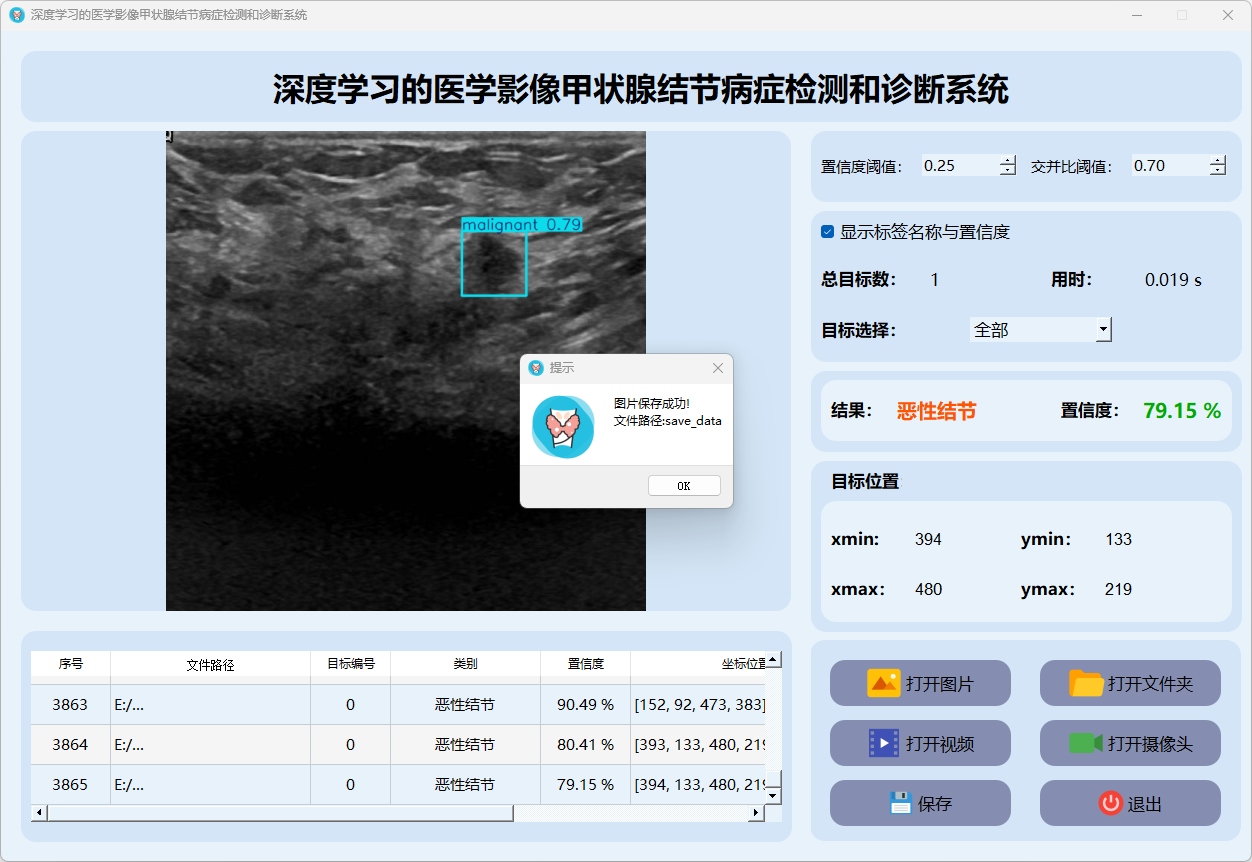
Task: Click the 79.15 % cell in the table
Action: point(585,785)
